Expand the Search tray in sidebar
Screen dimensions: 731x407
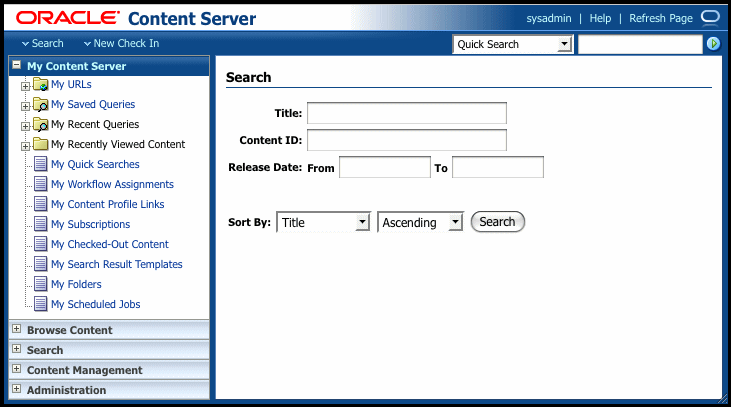(x=16, y=349)
